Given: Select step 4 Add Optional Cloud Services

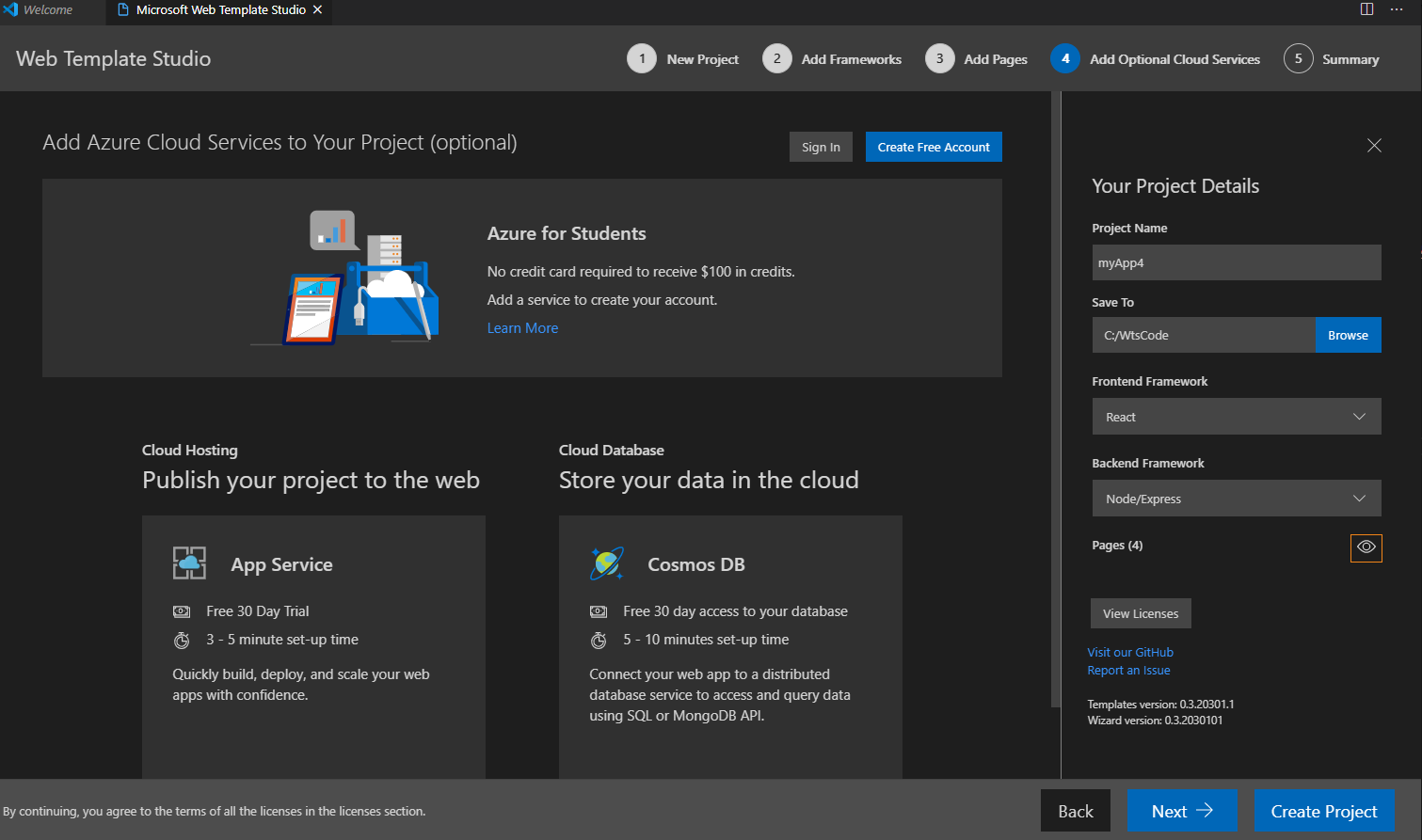Looking at the screenshot, I should [x=1156, y=58].
